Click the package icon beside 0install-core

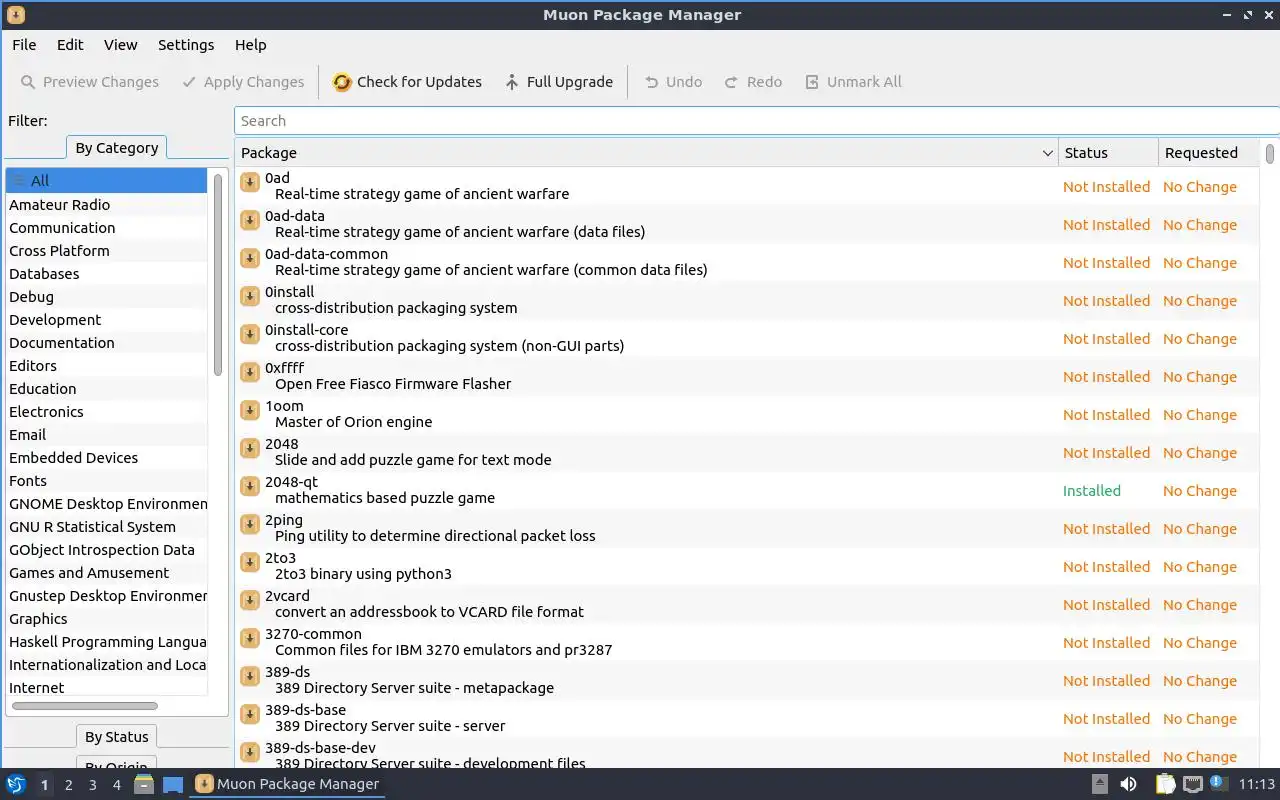(x=250, y=334)
